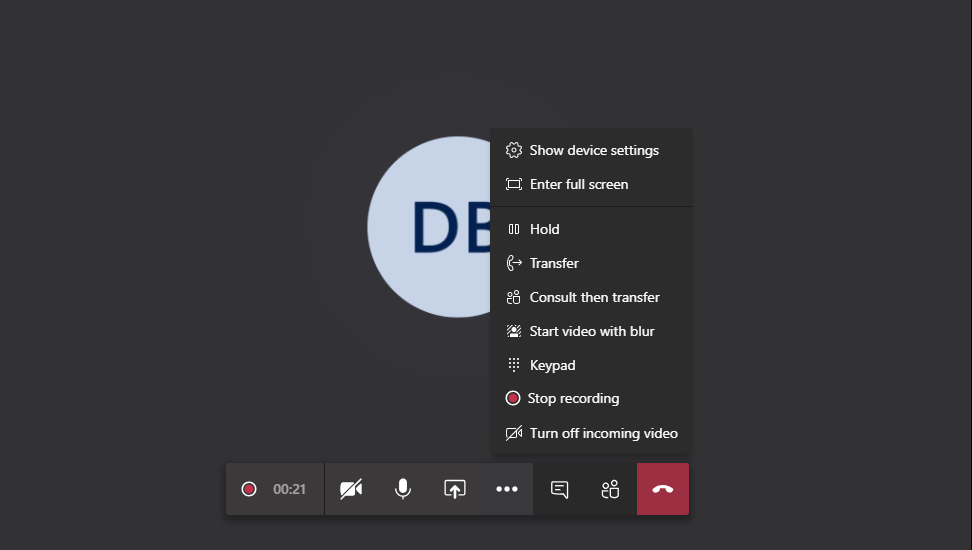Image resolution: width=972 pixels, height=550 pixels.
Task: Put the call on Hold
Action: point(591,229)
